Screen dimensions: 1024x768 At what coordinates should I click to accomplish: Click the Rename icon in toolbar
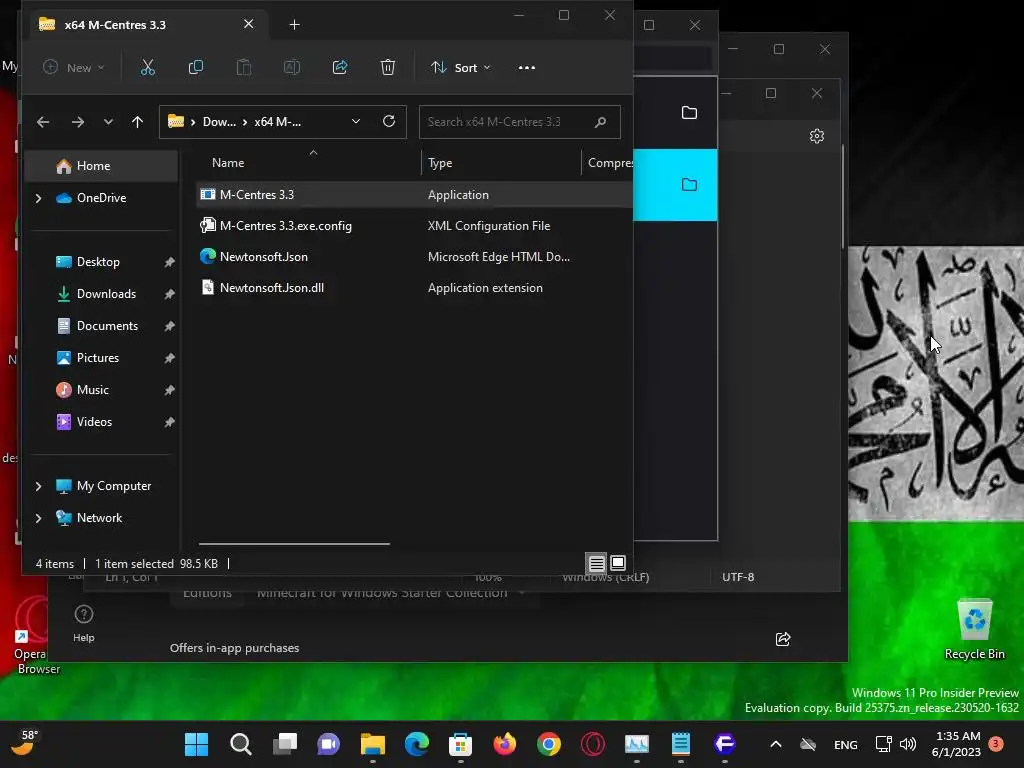click(292, 67)
